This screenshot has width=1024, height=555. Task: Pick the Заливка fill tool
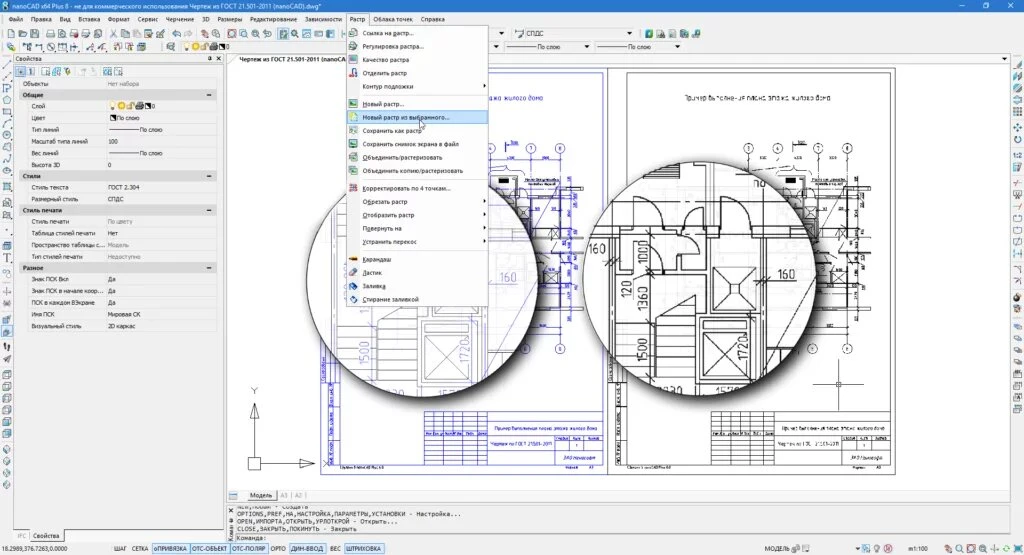point(373,286)
